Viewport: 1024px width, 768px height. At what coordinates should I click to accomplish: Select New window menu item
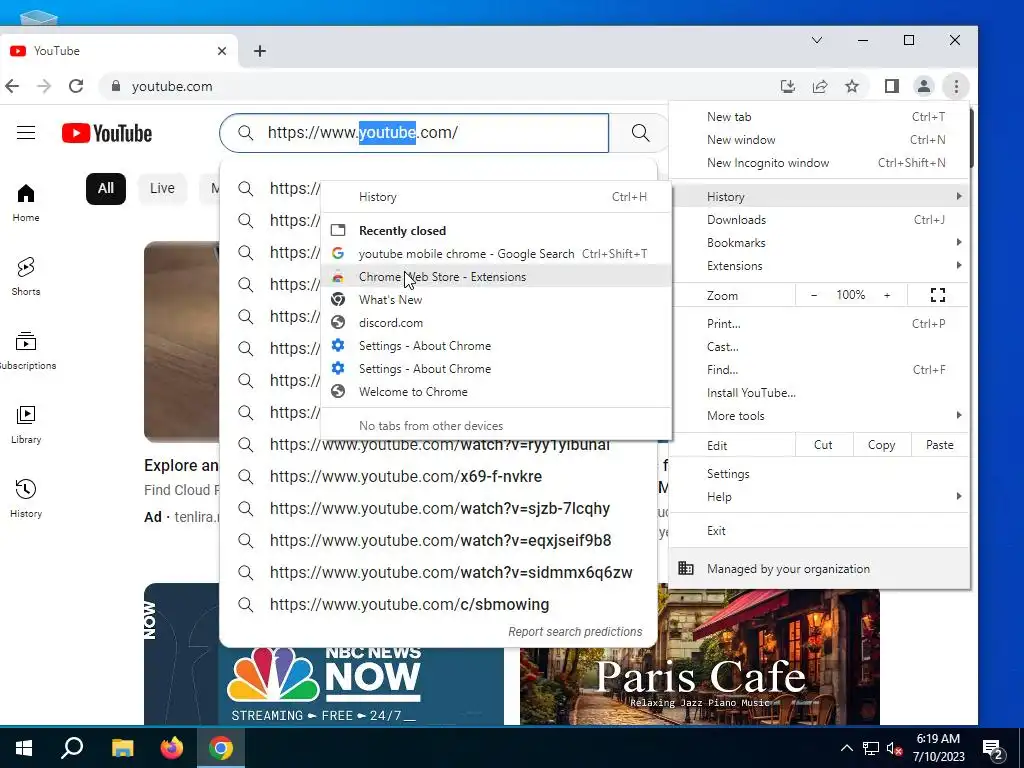[x=820, y=139]
